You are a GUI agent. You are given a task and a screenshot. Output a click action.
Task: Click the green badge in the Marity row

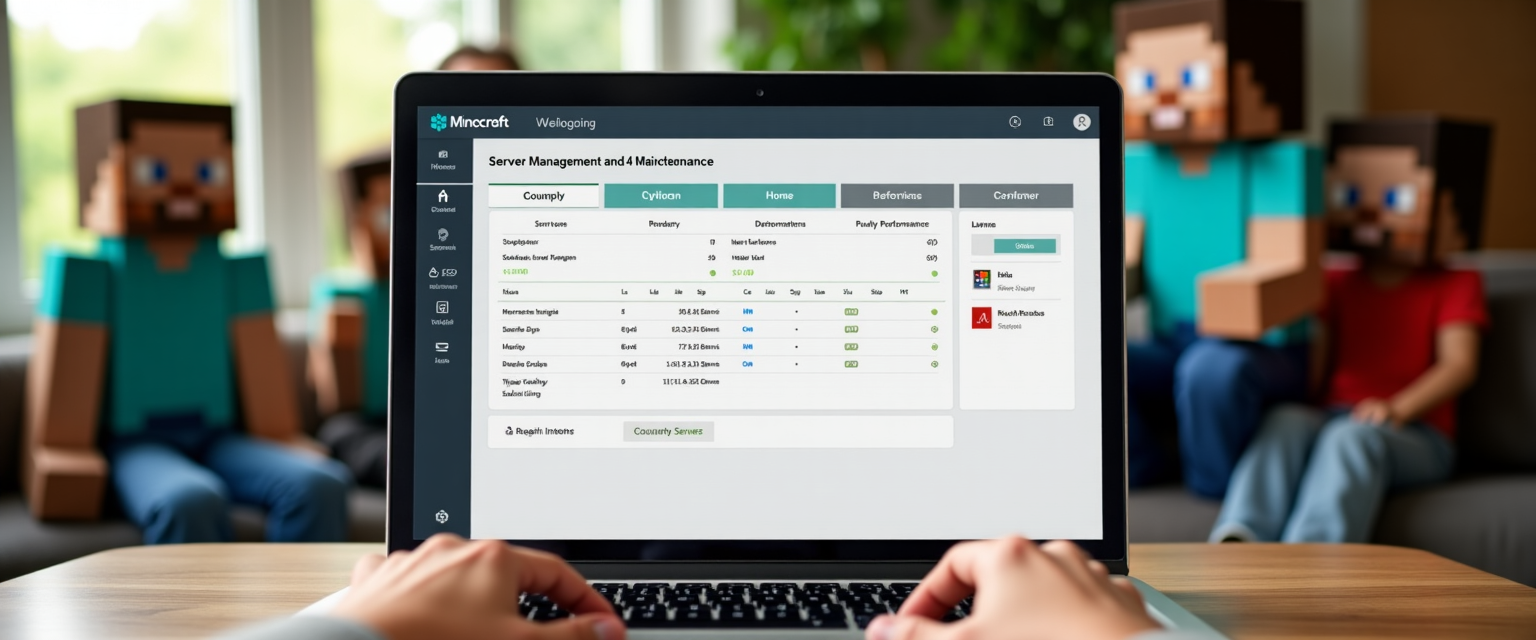[x=851, y=347]
